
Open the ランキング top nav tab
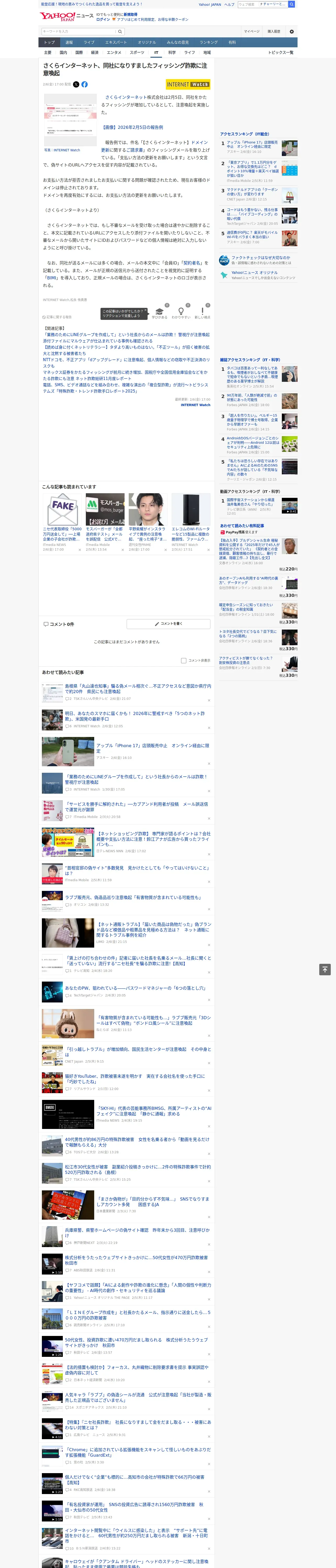pyautogui.click(x=209, y=43)
